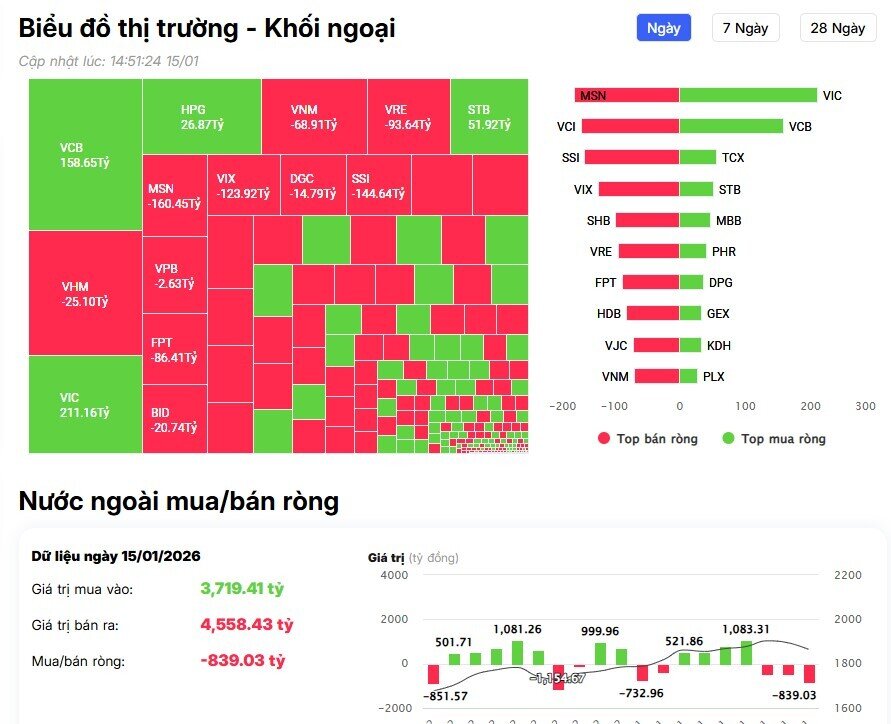The width and height of the screenshot is (891, 724).
Task: Select the VHM tile in the heatmap
Action: (x=84, y=290)
